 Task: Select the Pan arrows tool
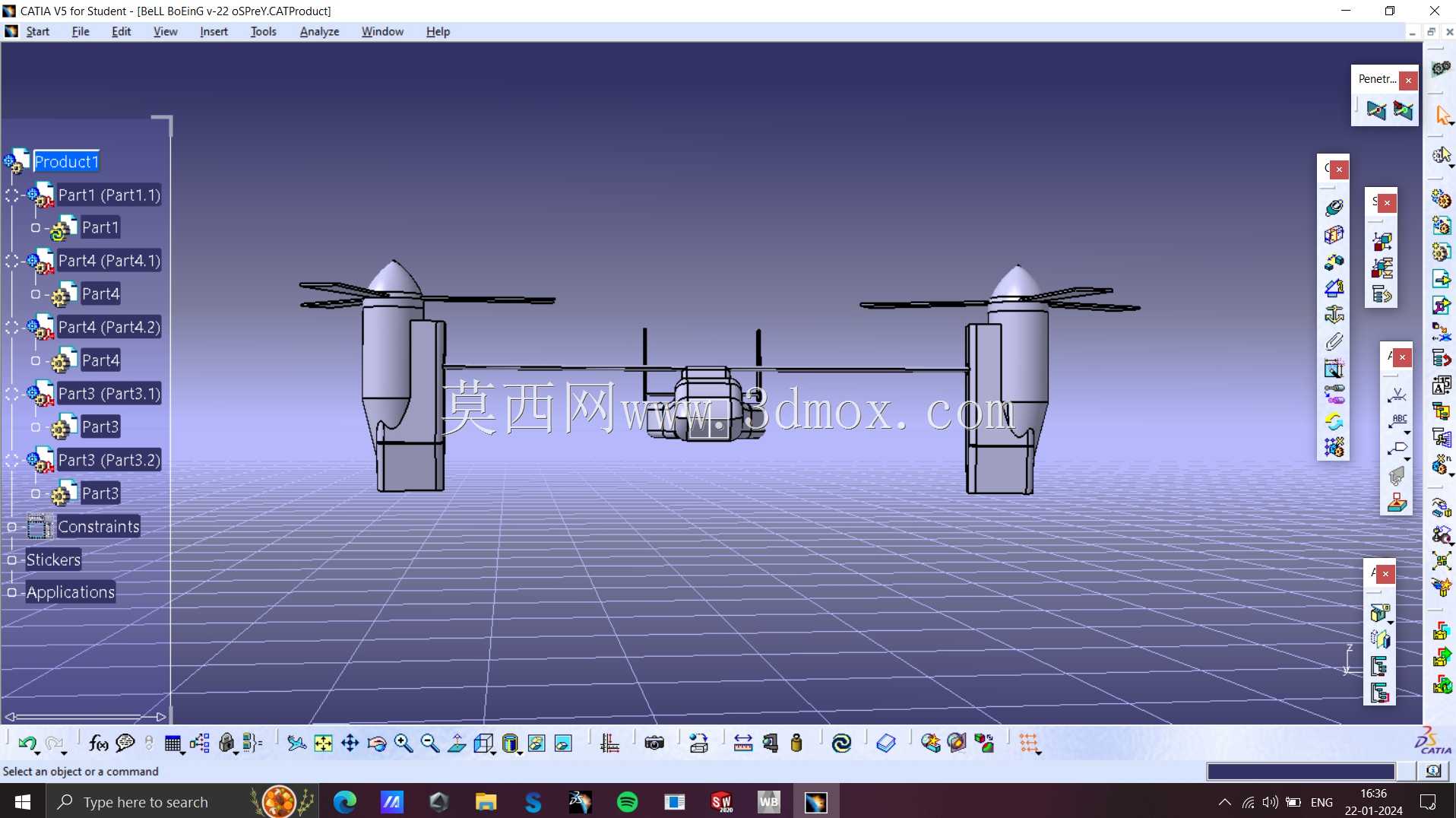(x=350, y=743)
